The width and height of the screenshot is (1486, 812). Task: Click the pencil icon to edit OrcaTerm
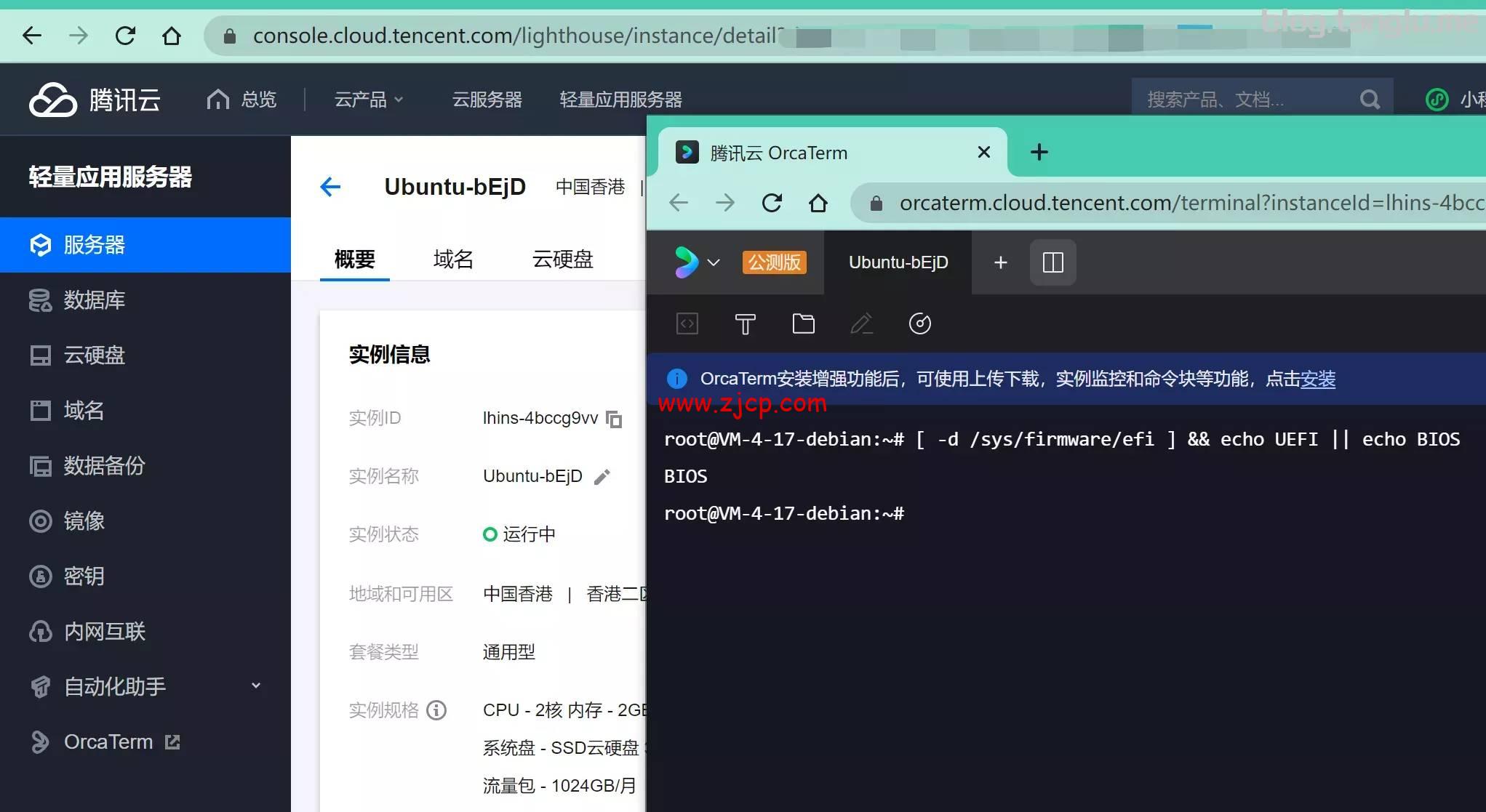click(861, 324)
